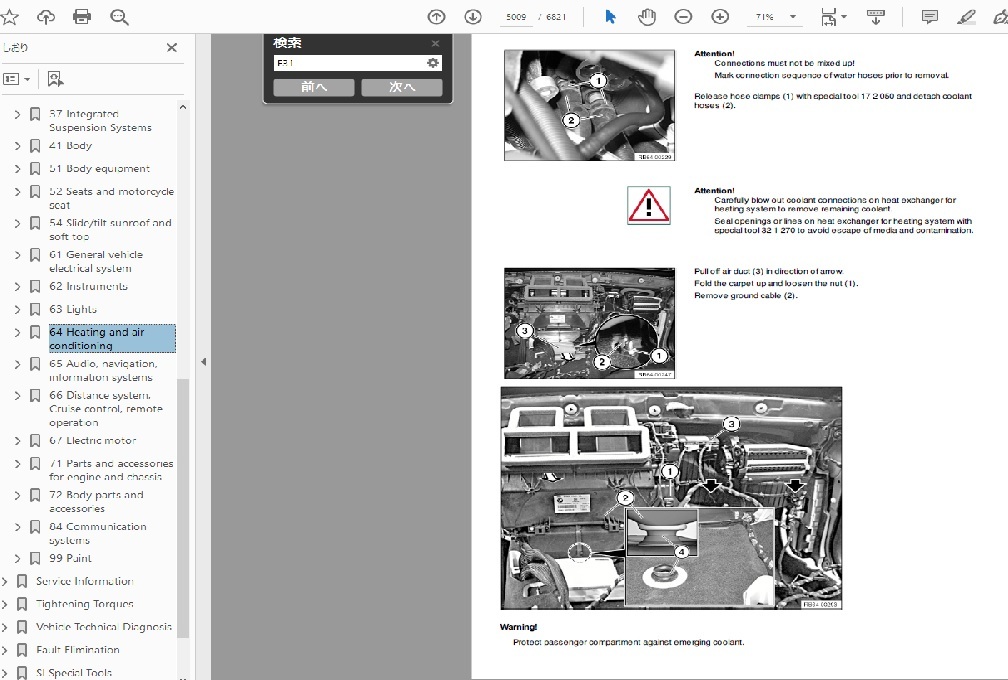
Task: Open the page fit options tool
Action: (x=833, y=17)
